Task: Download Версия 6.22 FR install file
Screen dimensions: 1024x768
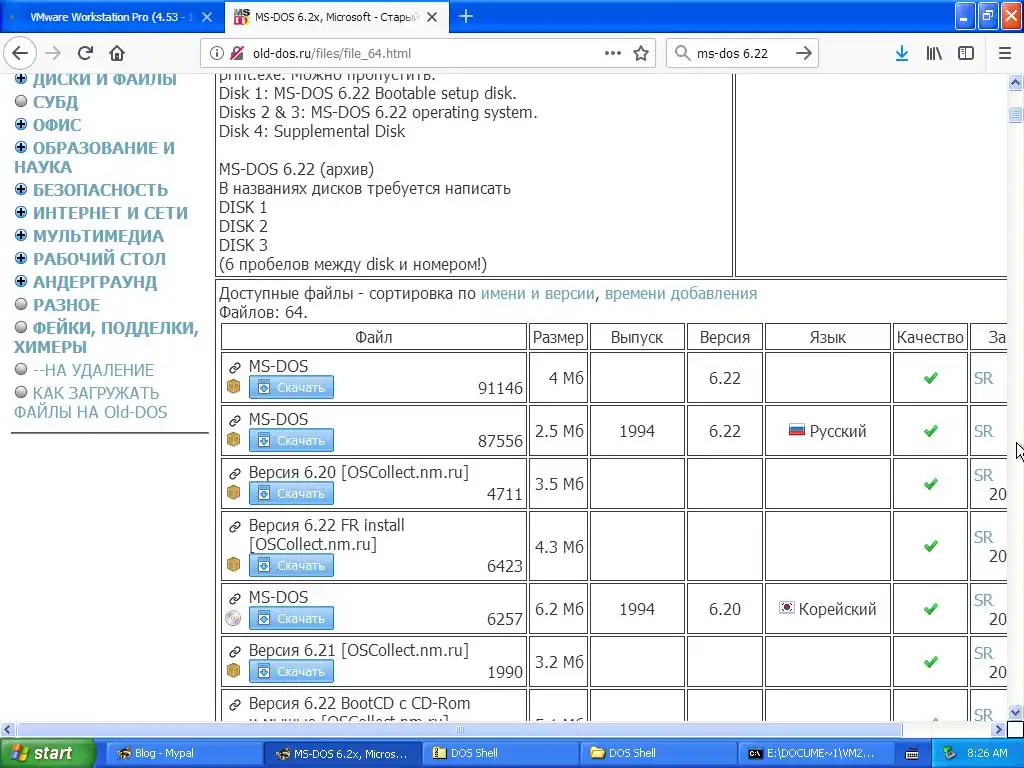Action: (x=291, y=565)
